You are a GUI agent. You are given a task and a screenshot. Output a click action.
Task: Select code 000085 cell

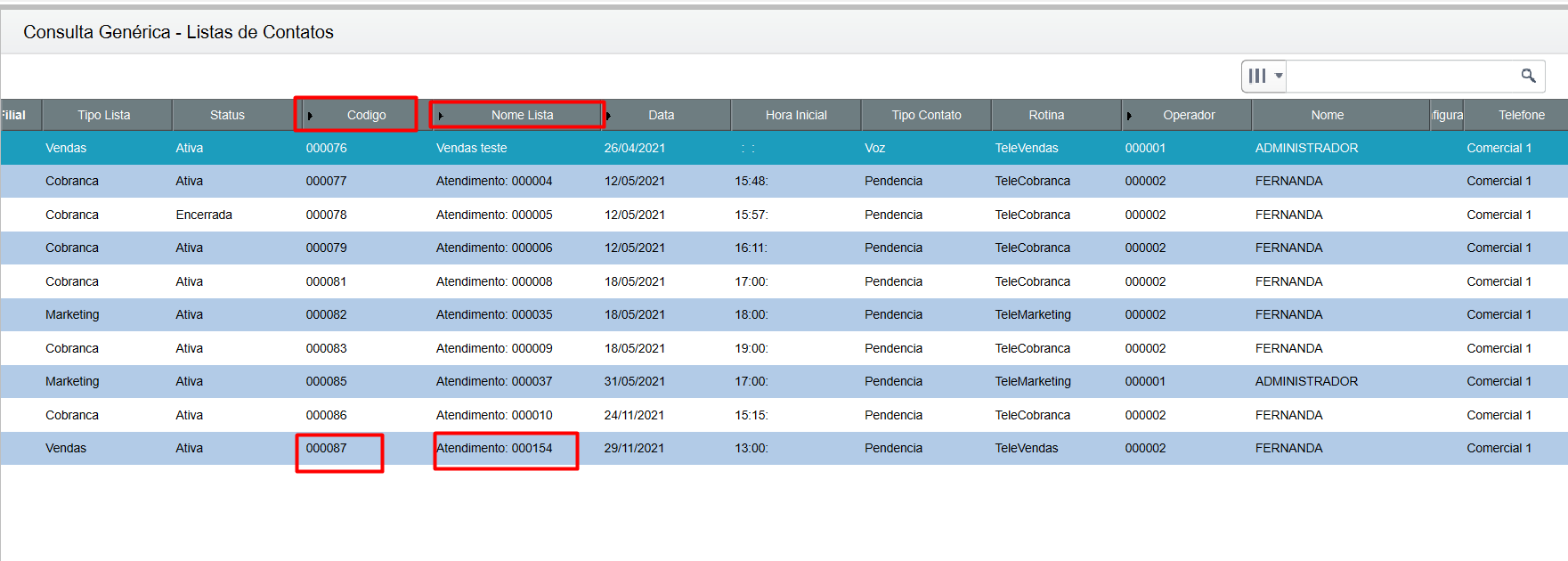coord(326,381)
